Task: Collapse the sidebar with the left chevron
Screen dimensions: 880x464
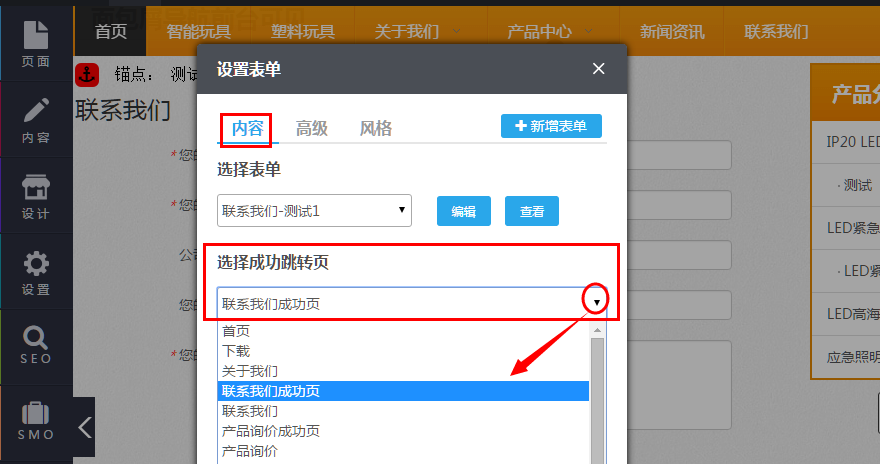Action: pyautogui.click(x=85, y=427)
